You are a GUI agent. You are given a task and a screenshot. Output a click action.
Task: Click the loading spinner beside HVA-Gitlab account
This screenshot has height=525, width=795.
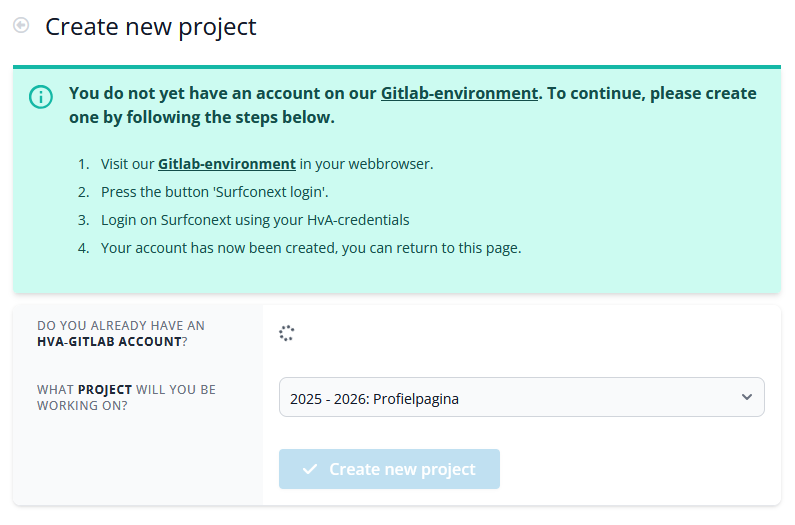[x=286, y=333]
